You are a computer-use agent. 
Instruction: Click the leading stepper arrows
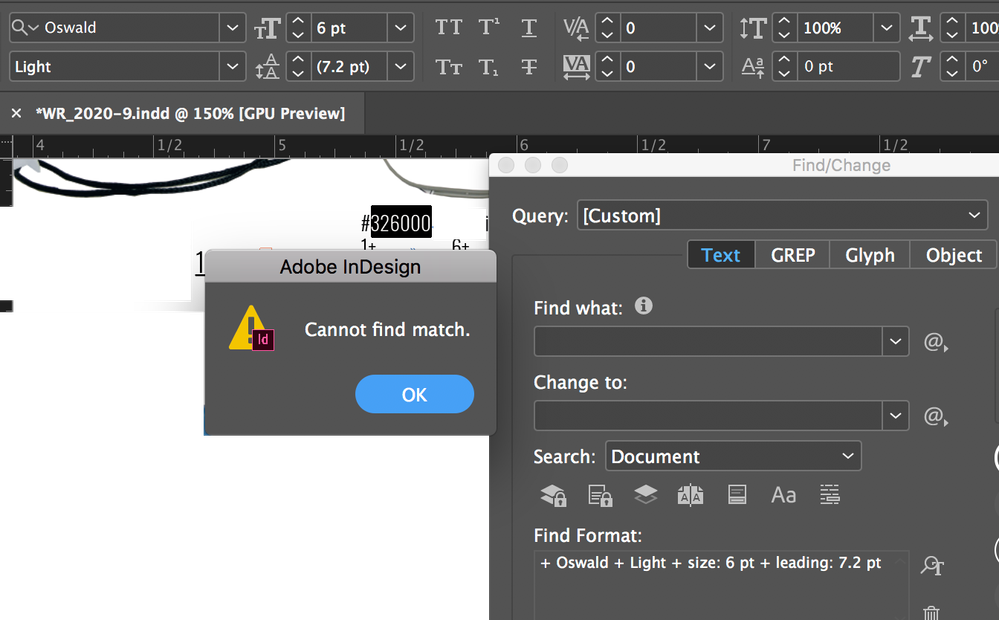tap(298, 67)
